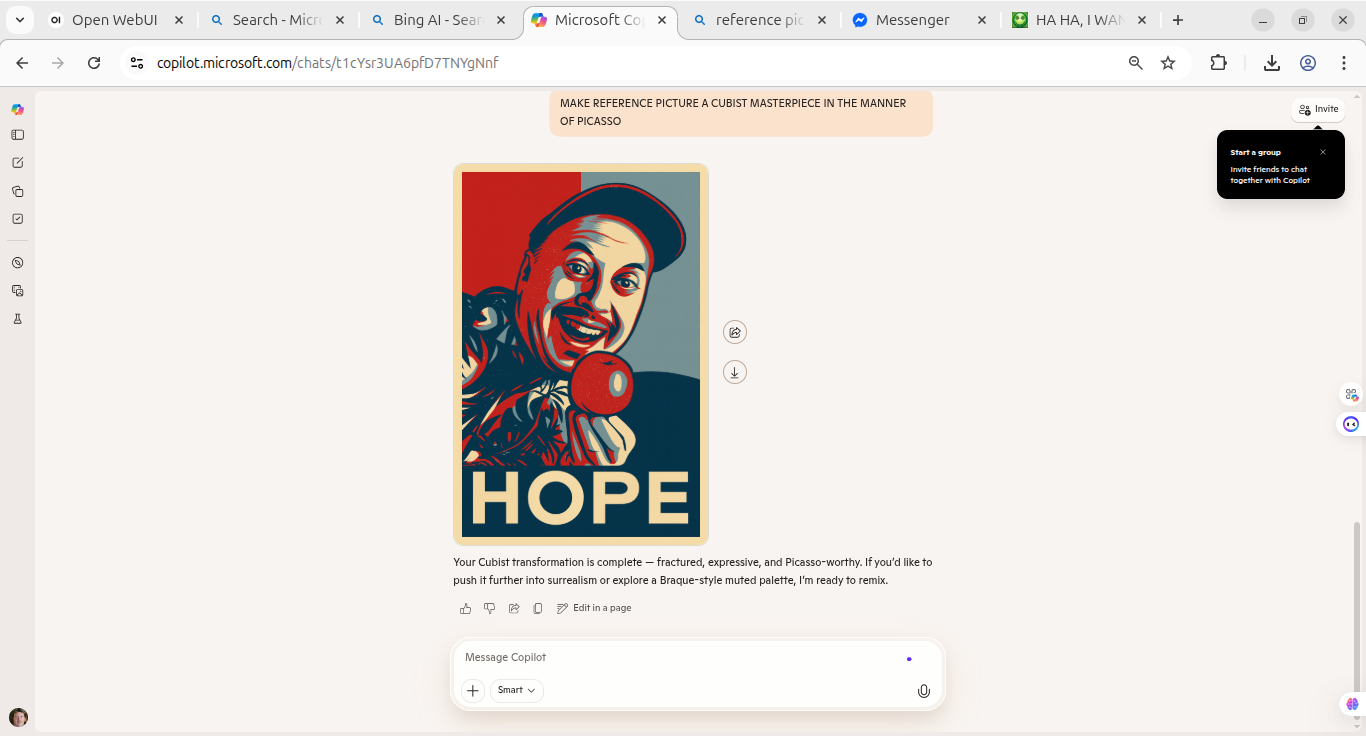The height and width of the screenshot is (736, 1366).
Task: Open Chrome's three-dot menu
Action: coord(1343,63)
